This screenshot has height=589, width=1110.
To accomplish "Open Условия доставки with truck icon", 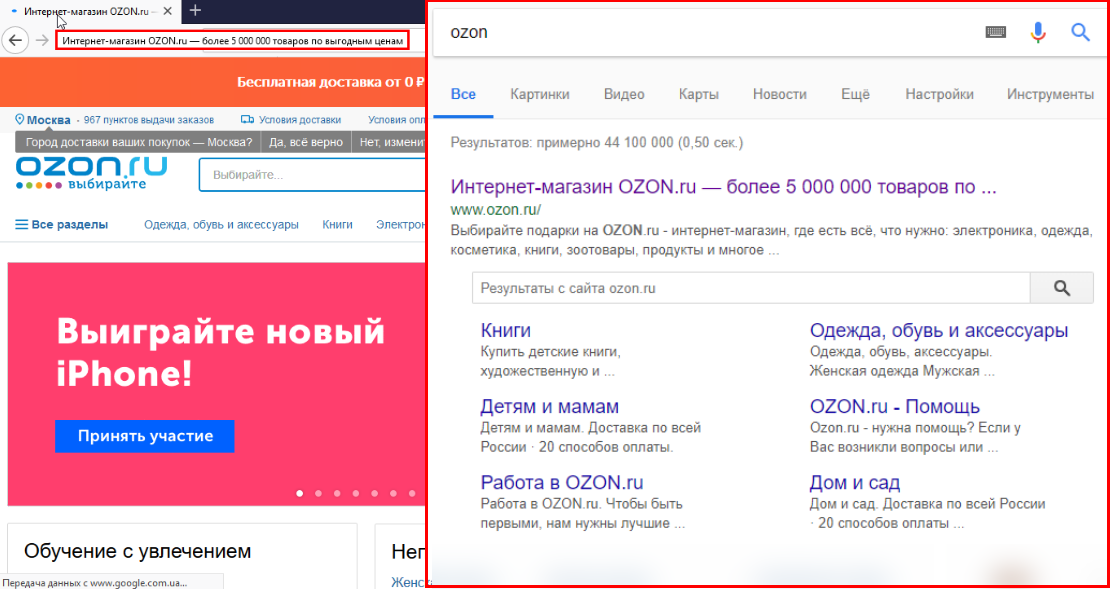I will [291, 120].
